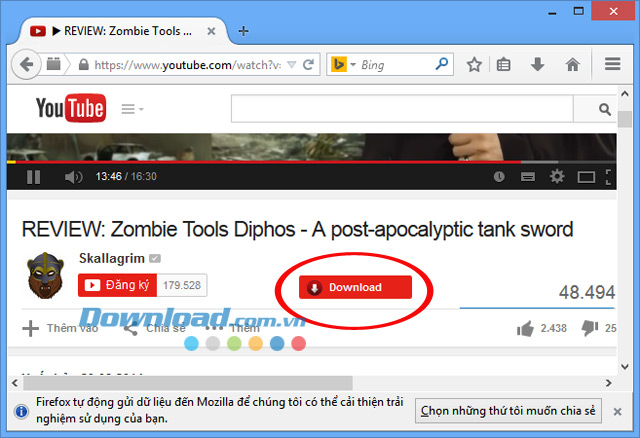
Task: Click the YouTube search magnifier button
Action: pos(604,109)
